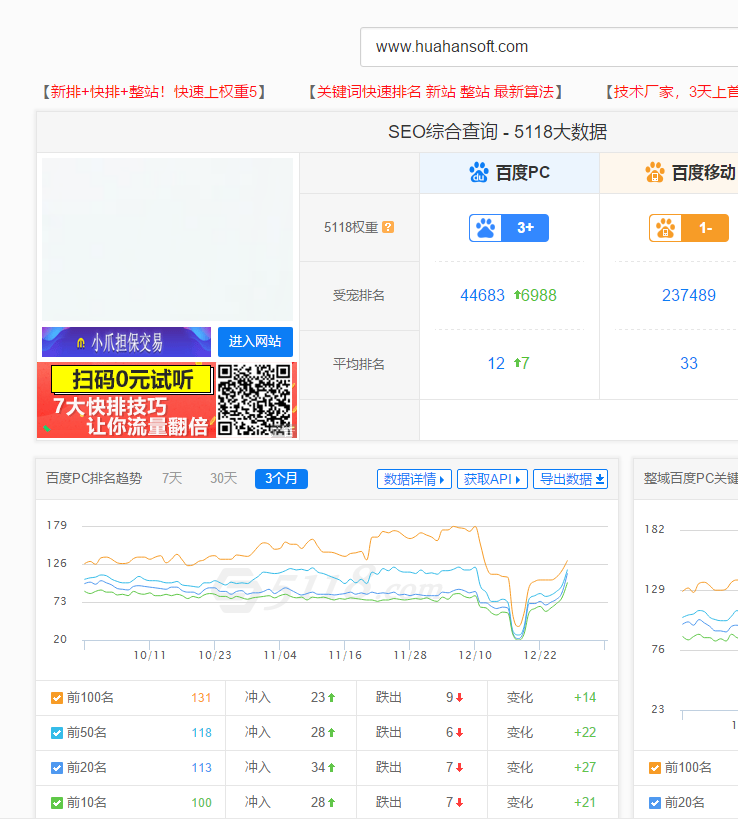Click 前20名 count 113
This screenshot has width=738, height=838.
[201, 768]
